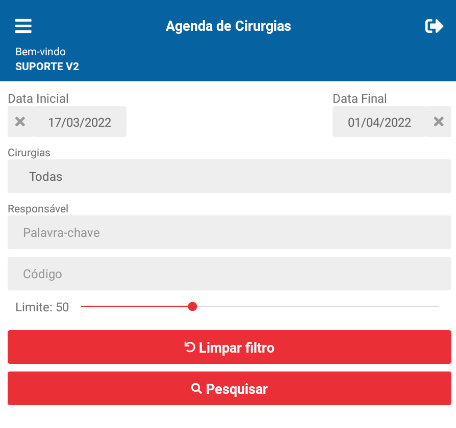Click the logout icon in header
Viewport: 456px width, 428px height.
(x=434, y=26)
